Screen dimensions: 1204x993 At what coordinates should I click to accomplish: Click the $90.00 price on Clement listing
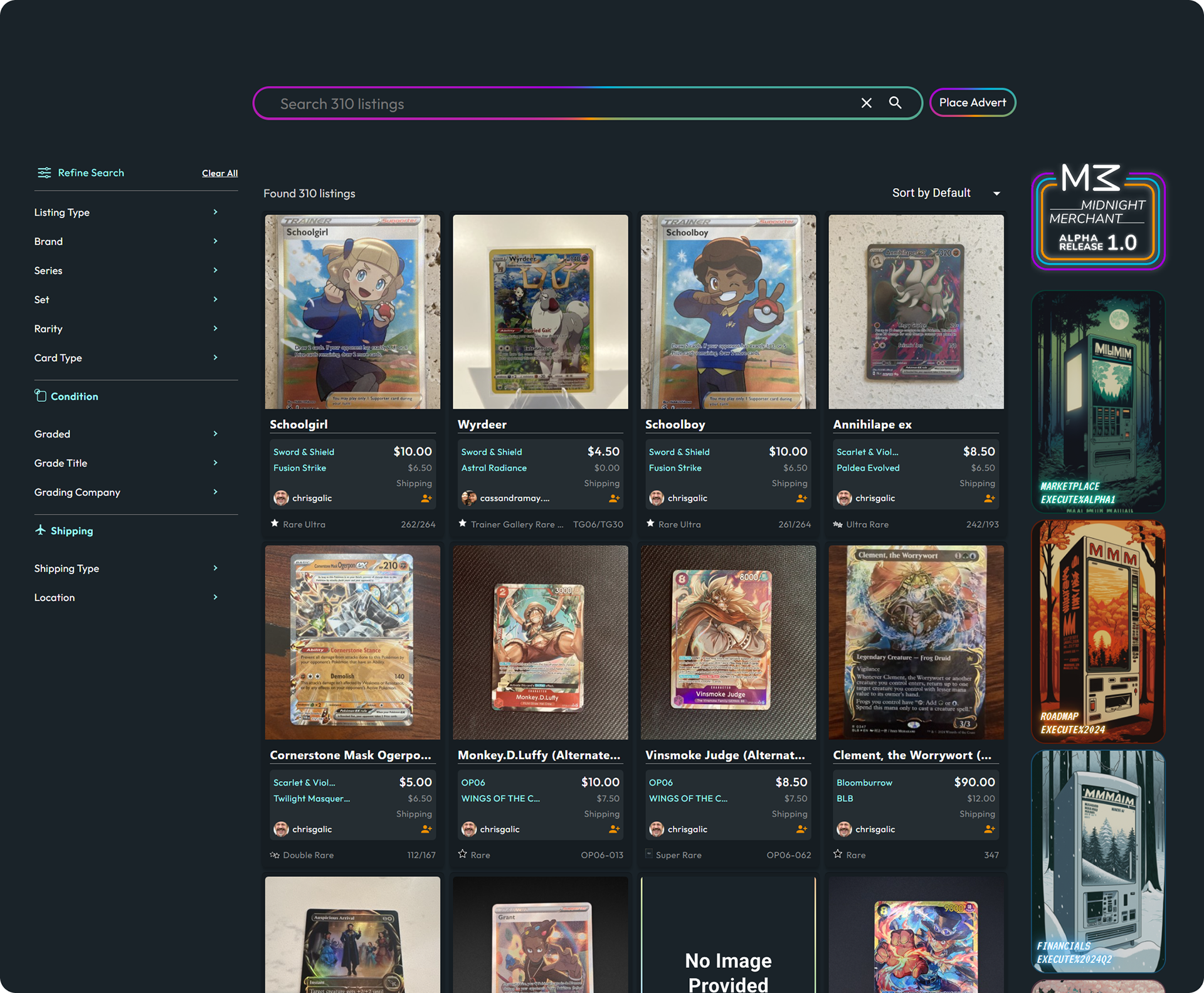tap(974, 782)
